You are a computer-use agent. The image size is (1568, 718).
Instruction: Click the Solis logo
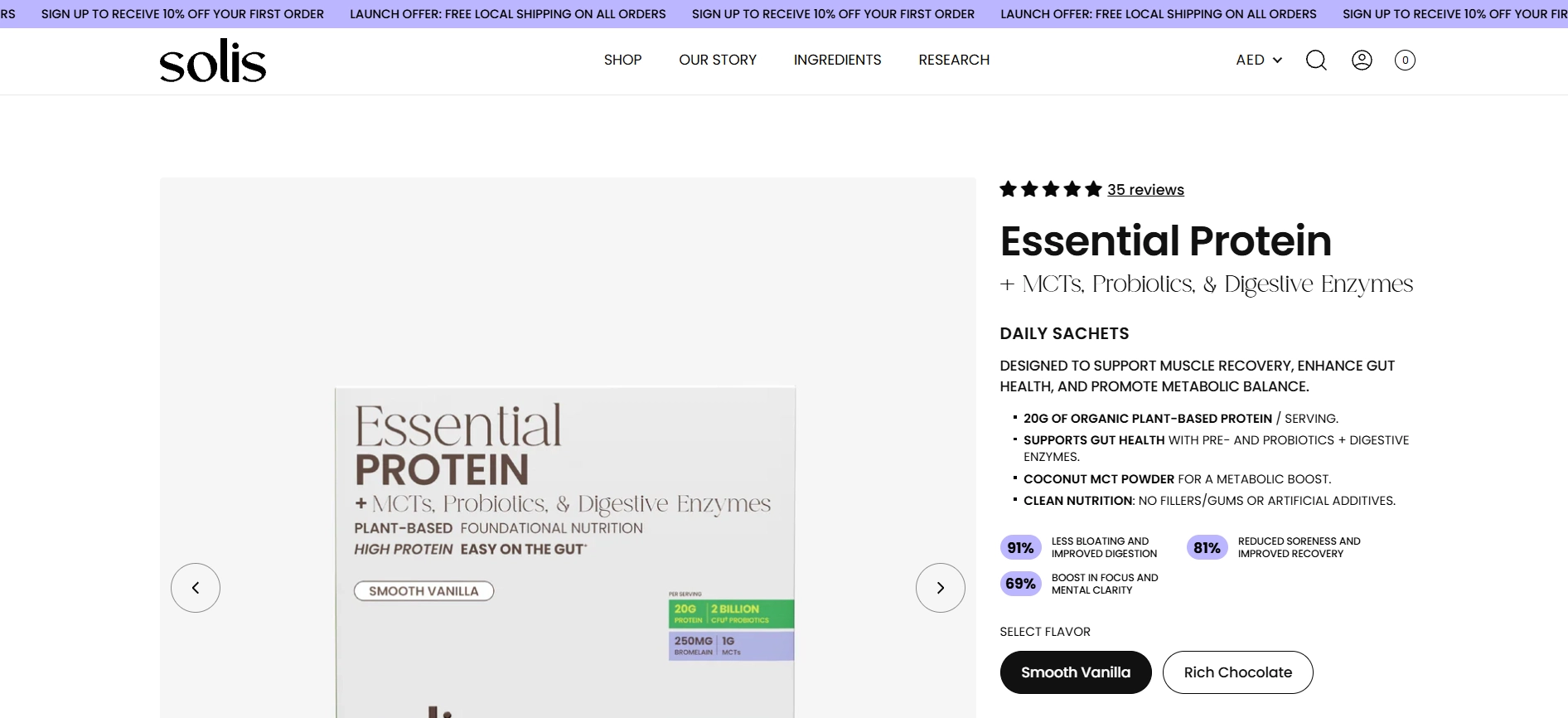[213, 61]
